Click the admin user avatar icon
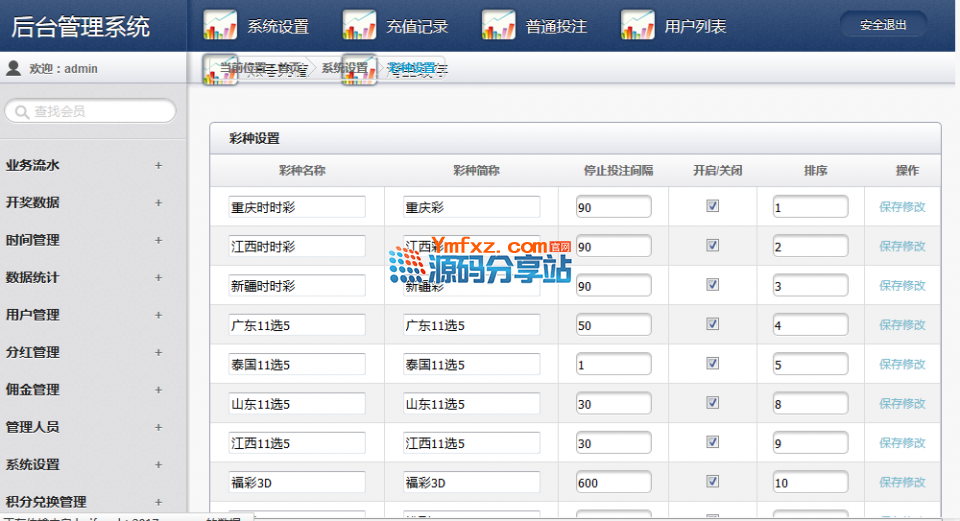 (14, 69)
